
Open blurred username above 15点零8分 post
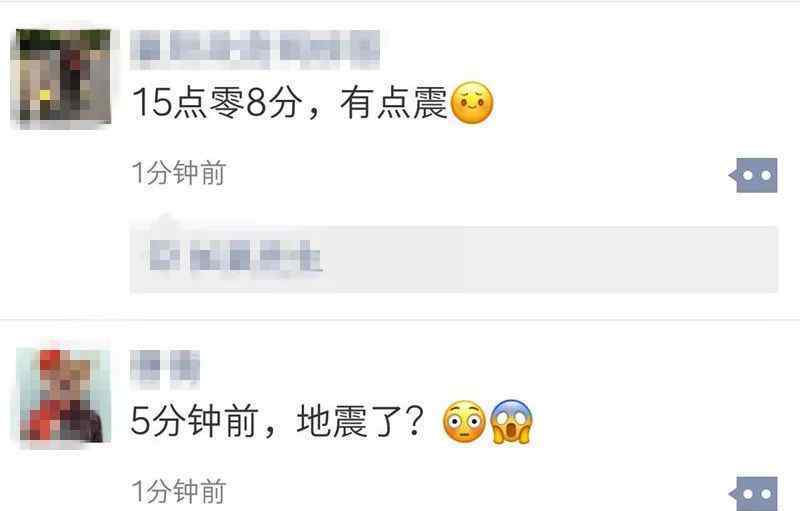255,48
